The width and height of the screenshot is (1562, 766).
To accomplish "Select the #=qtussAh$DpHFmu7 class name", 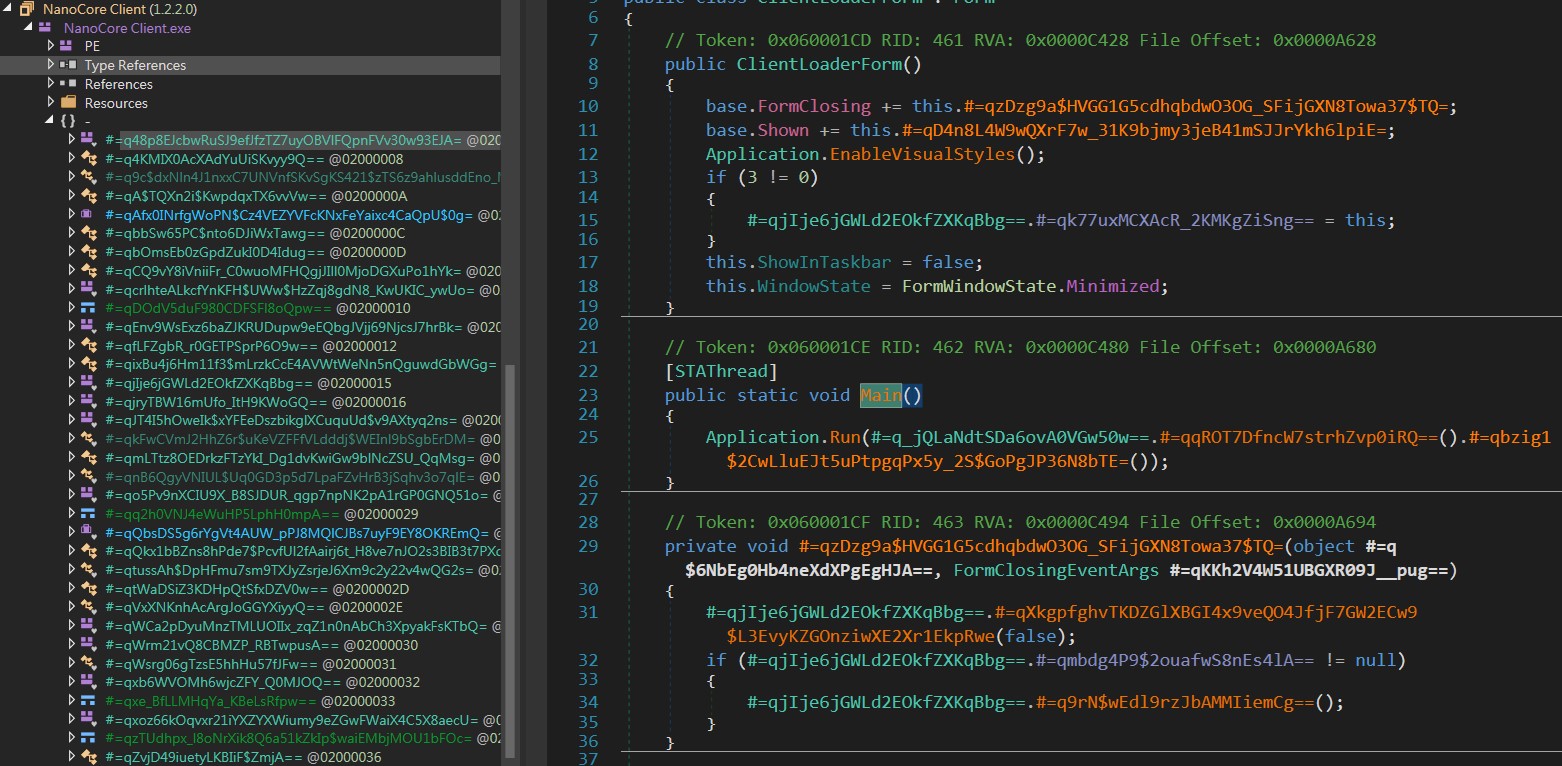I will click(x=289, y=570).
